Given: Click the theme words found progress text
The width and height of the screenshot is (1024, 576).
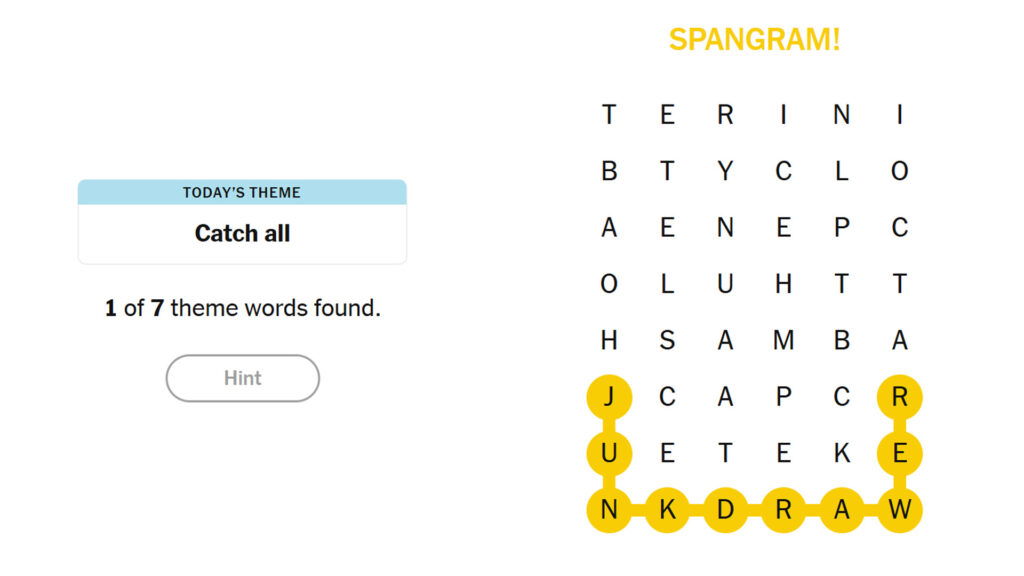Looking at the screenshot, I should click(x=242, y=308).
